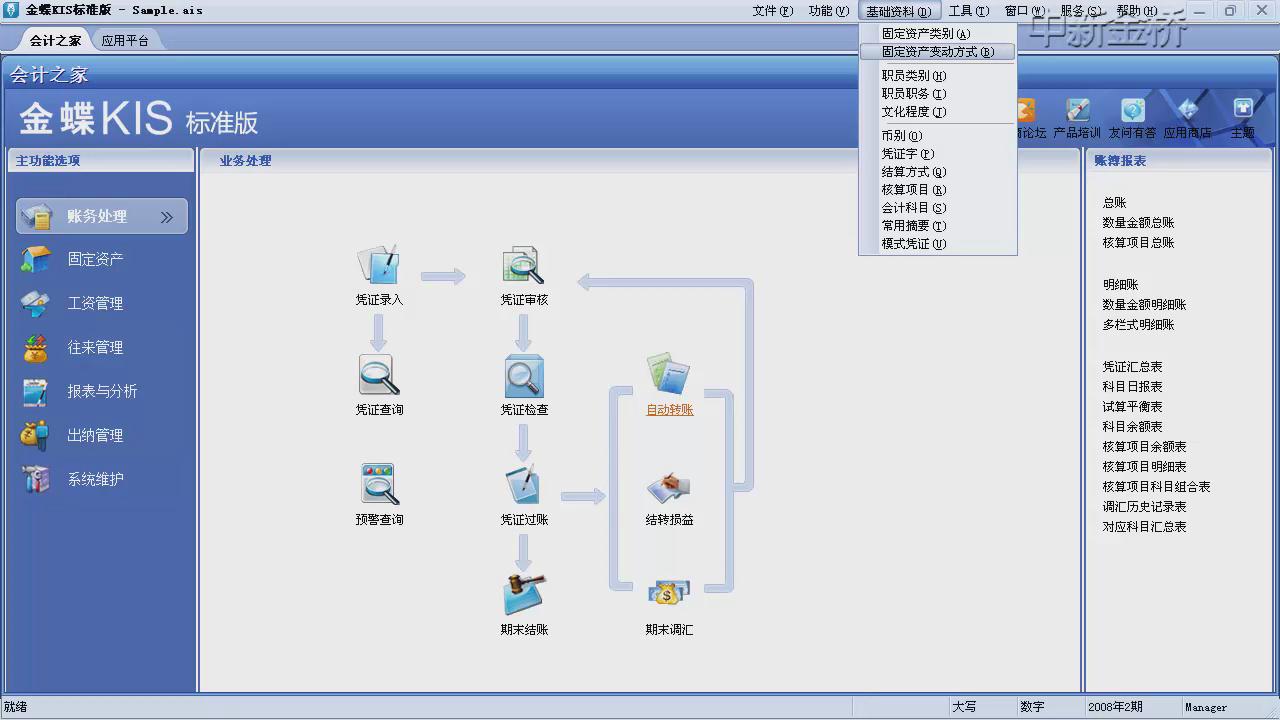Open the 凭证过账 voucher posting icon
1280x720 pixels.
523,485
